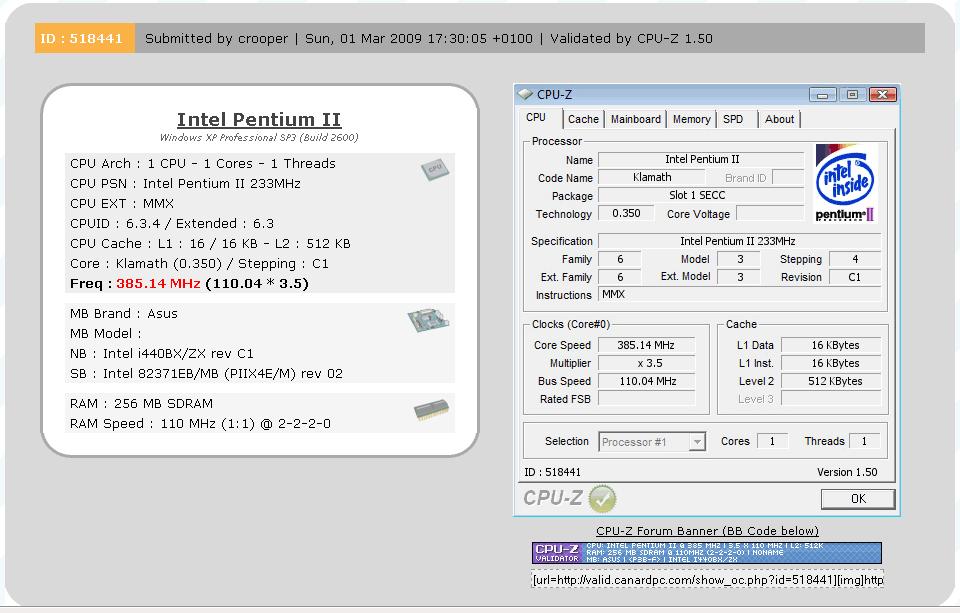Click the Multiplier value x 3.5

point(647,363)
